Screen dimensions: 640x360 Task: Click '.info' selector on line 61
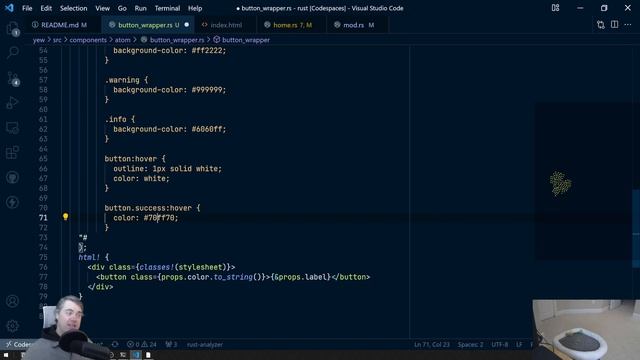pyautogui.click(x=116, y=119)
